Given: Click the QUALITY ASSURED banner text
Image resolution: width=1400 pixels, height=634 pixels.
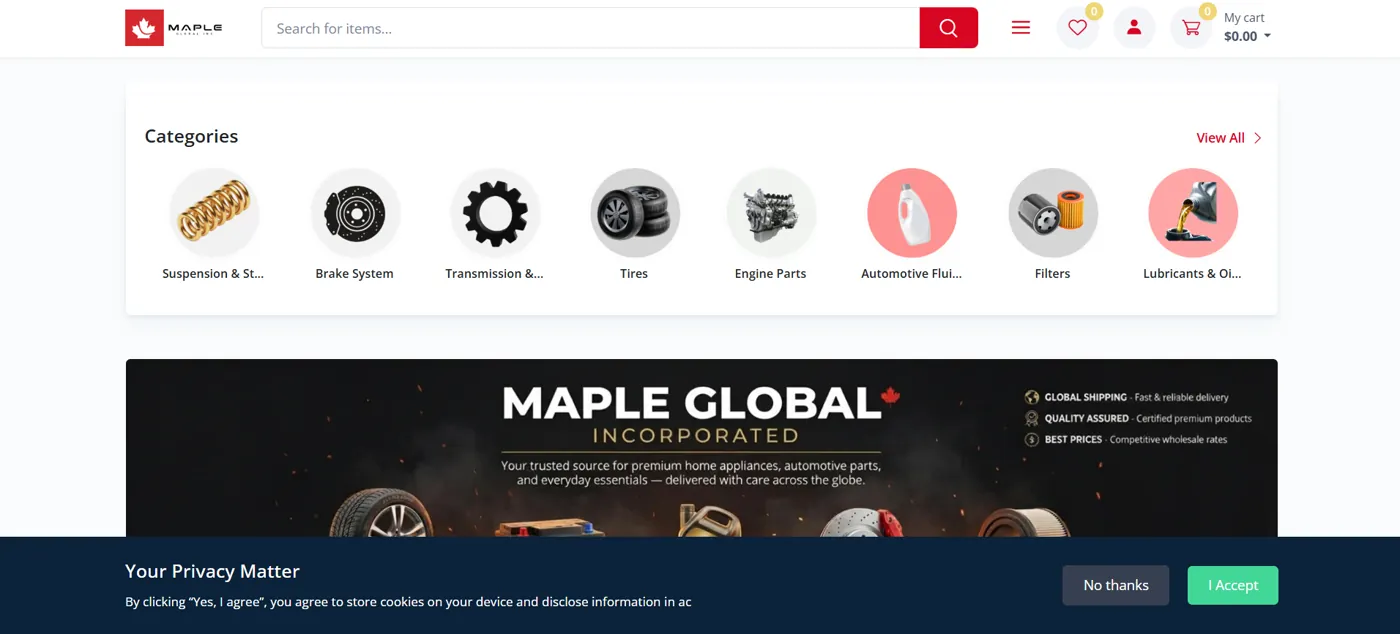Looking at the screenshot, I should point(1087,418).
